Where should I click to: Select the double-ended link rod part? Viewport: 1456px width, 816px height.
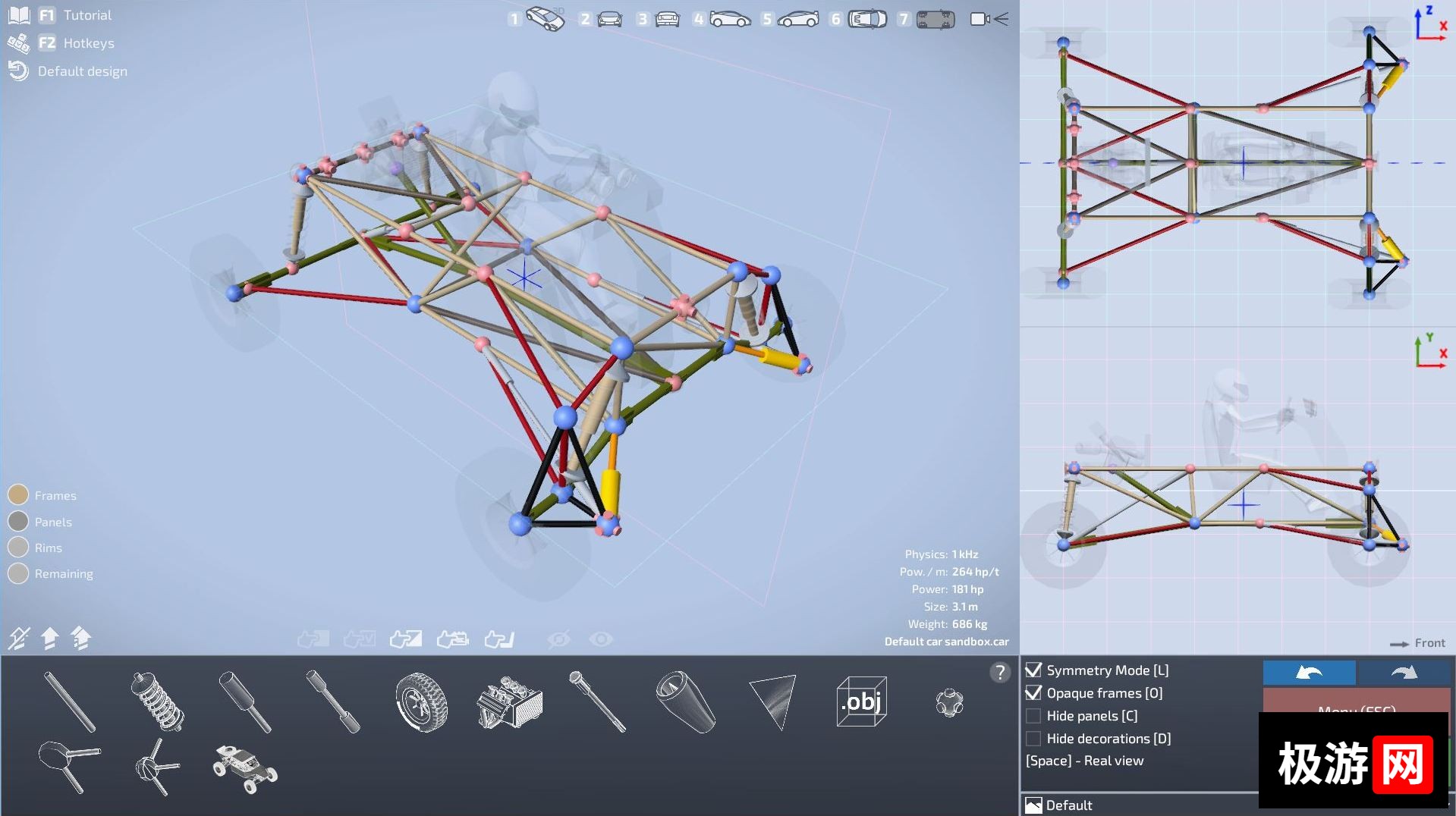pos(333,702)
